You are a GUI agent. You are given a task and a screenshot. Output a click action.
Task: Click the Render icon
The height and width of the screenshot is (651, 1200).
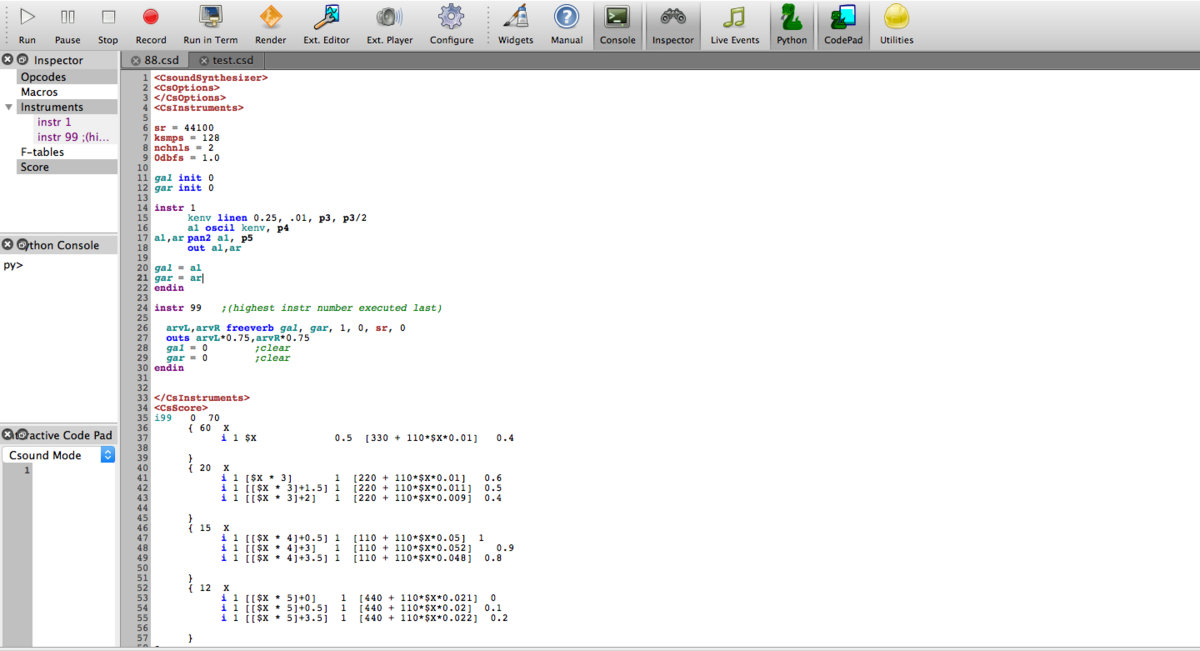(x=270, y=17)
